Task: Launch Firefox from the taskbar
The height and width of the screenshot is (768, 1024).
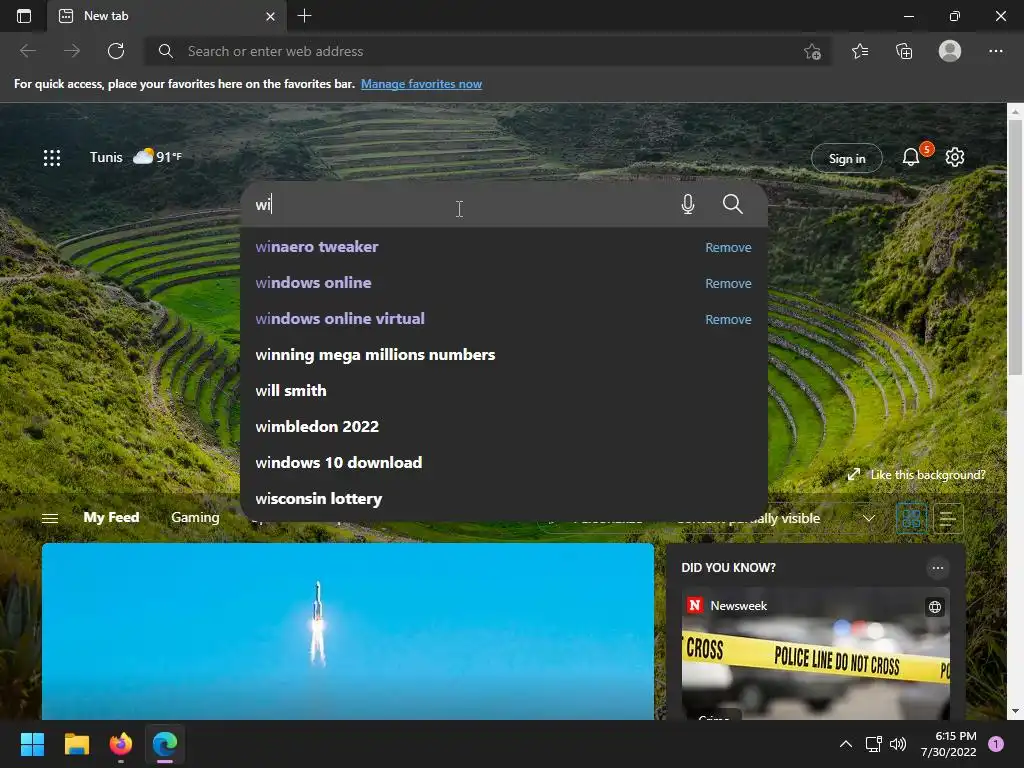Action: (121, 744)
